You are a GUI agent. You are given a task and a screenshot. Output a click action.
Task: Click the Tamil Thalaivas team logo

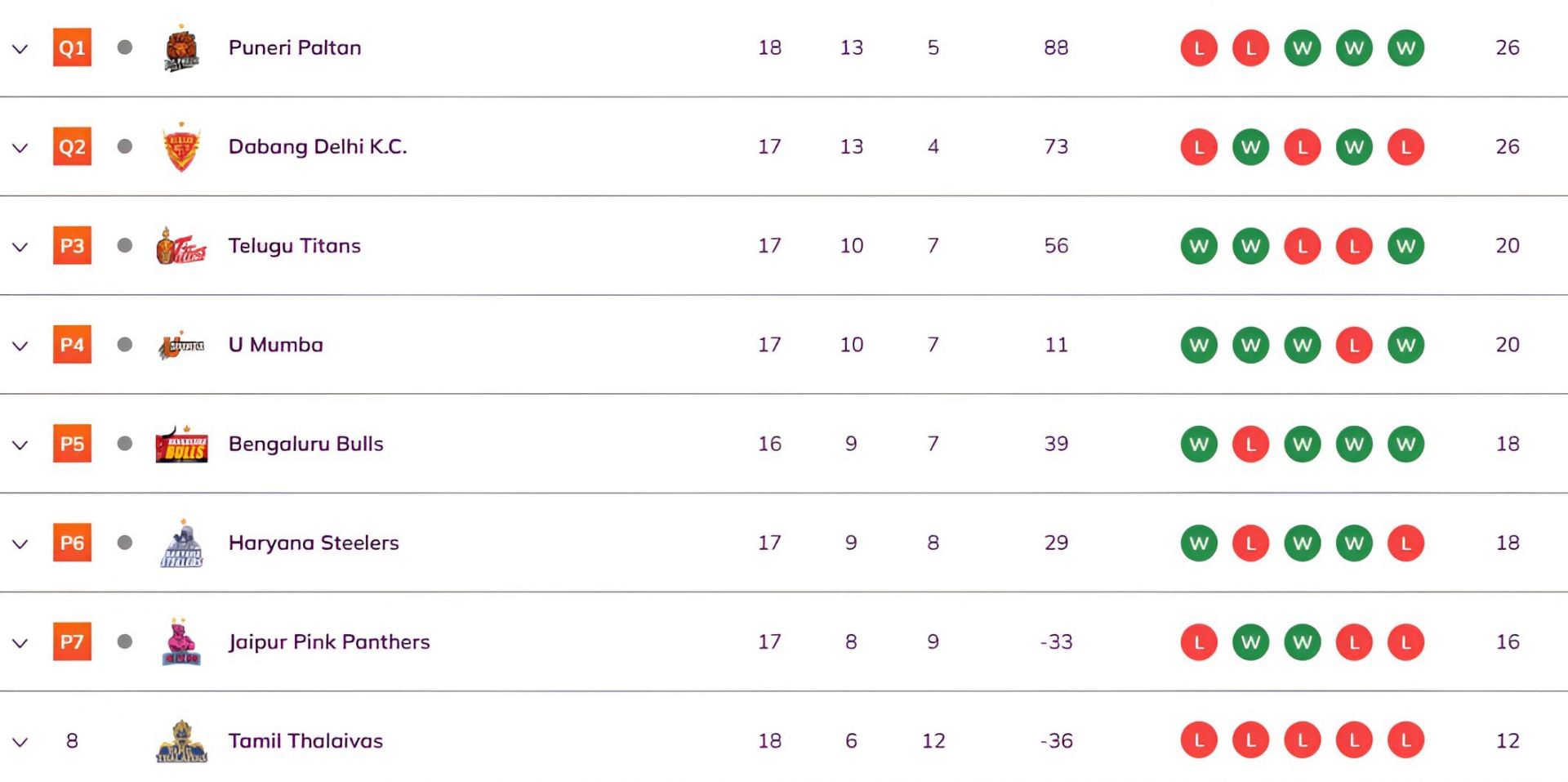pyautogui.click(x=181, y=742)
